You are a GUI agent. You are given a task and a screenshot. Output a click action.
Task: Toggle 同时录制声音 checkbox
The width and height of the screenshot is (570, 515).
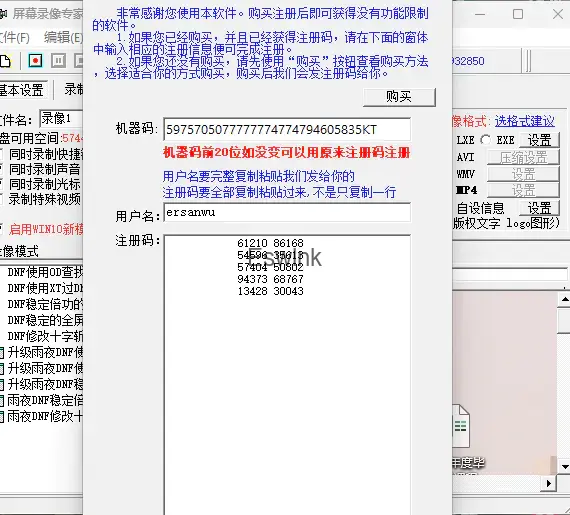(1, 169)
